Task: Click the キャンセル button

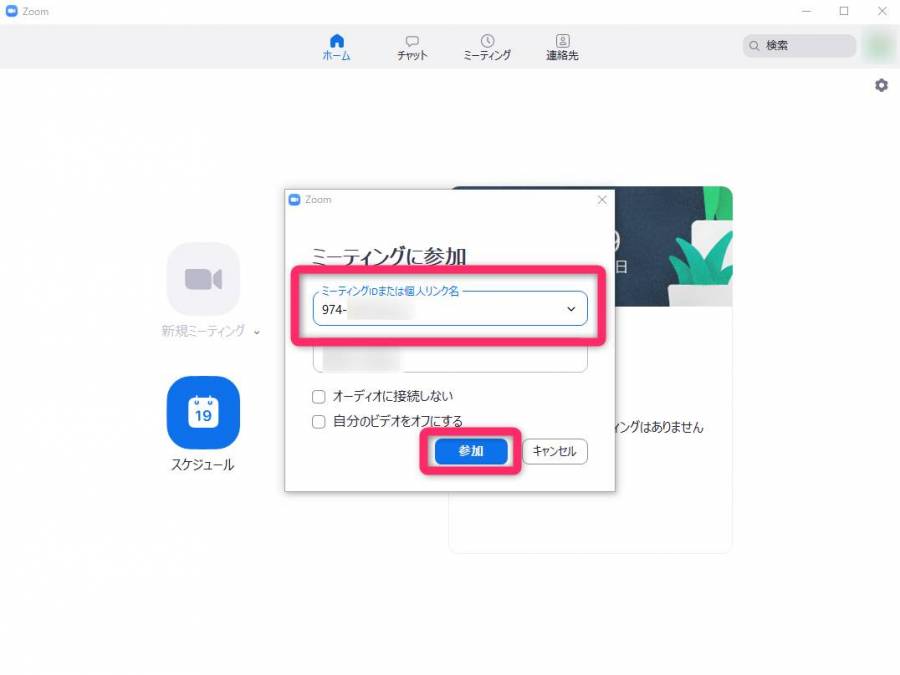Action: tap(554, 451)
